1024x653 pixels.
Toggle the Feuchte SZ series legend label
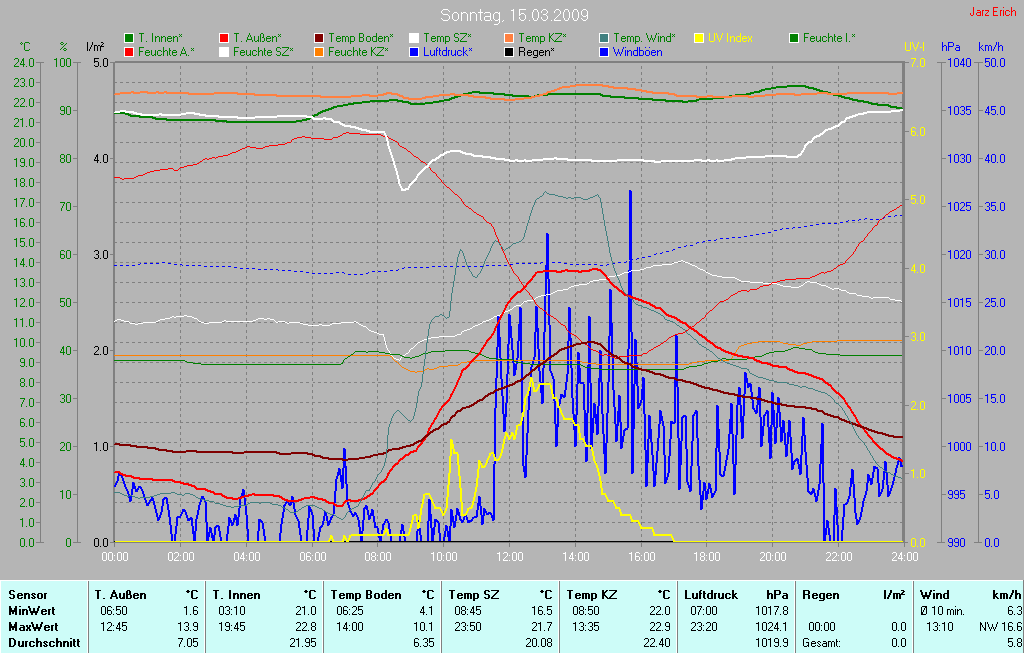(263, 51)
